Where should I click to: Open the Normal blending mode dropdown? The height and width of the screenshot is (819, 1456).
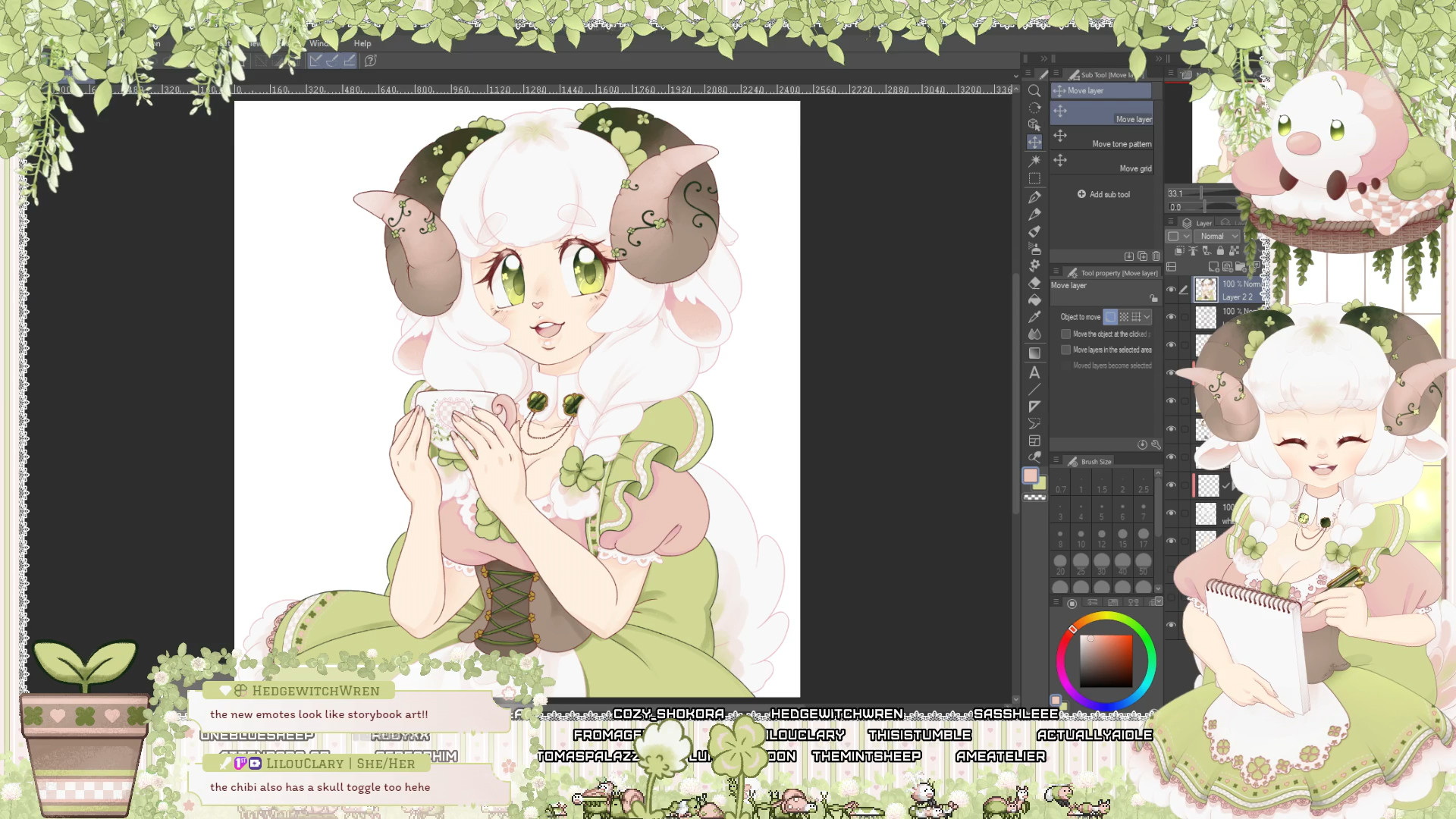point(1216,236)
